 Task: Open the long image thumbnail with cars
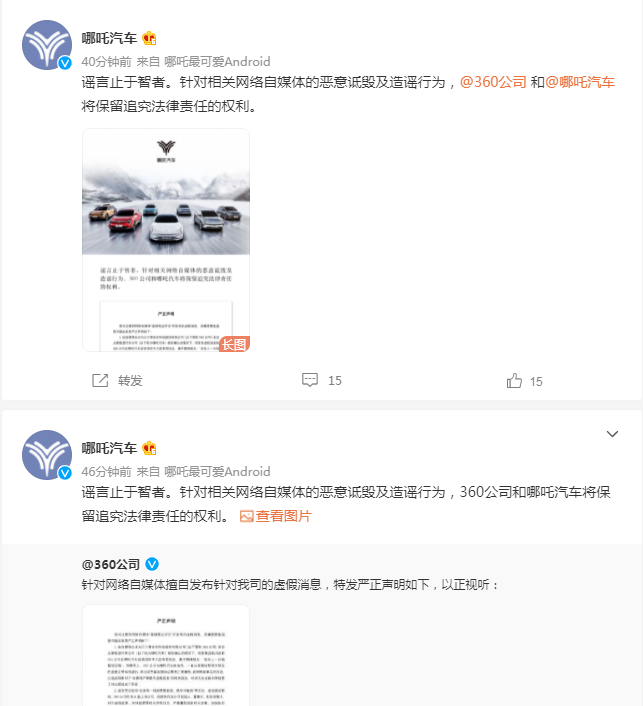point(166,240)
